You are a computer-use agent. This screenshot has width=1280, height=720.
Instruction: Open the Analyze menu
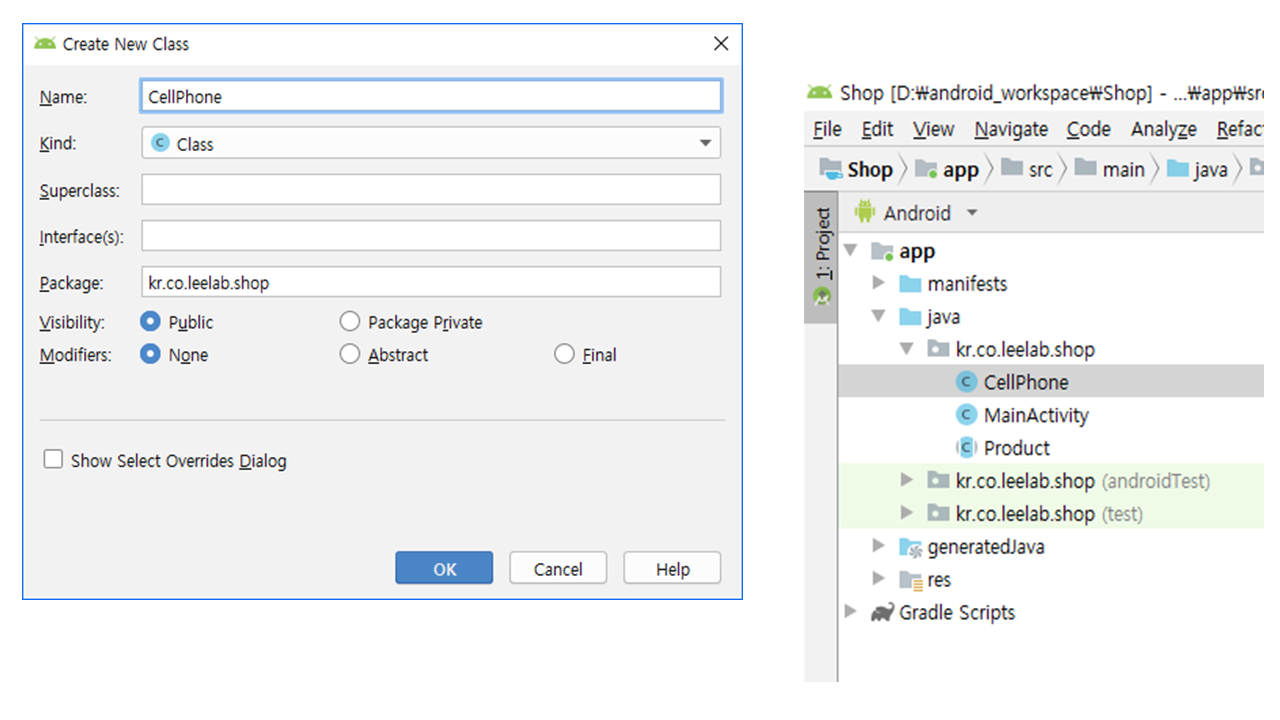(x=1163, y=129)
